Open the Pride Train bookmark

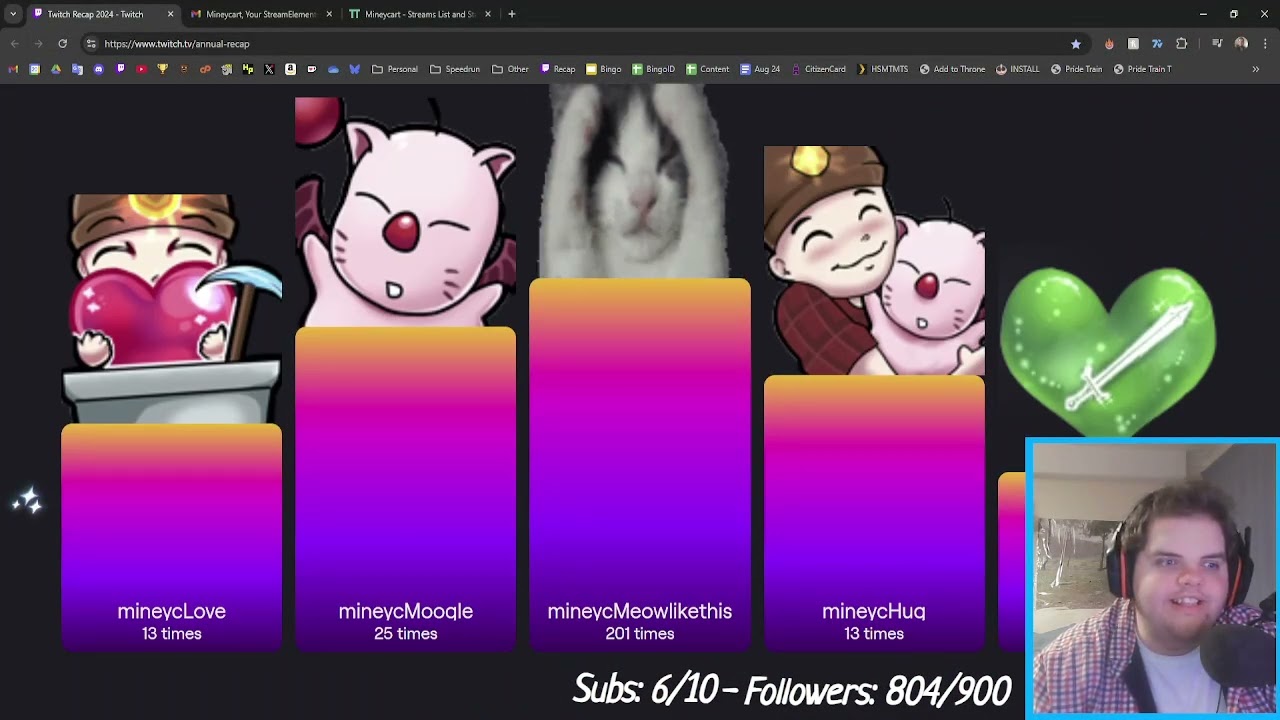click(1076, 69)
